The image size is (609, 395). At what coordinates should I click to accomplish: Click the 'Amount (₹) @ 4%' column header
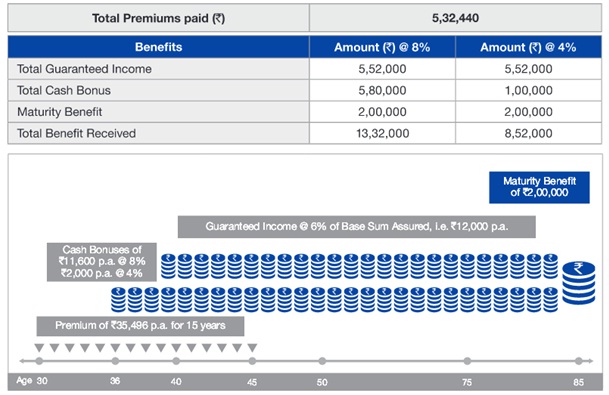pos(528,47)
